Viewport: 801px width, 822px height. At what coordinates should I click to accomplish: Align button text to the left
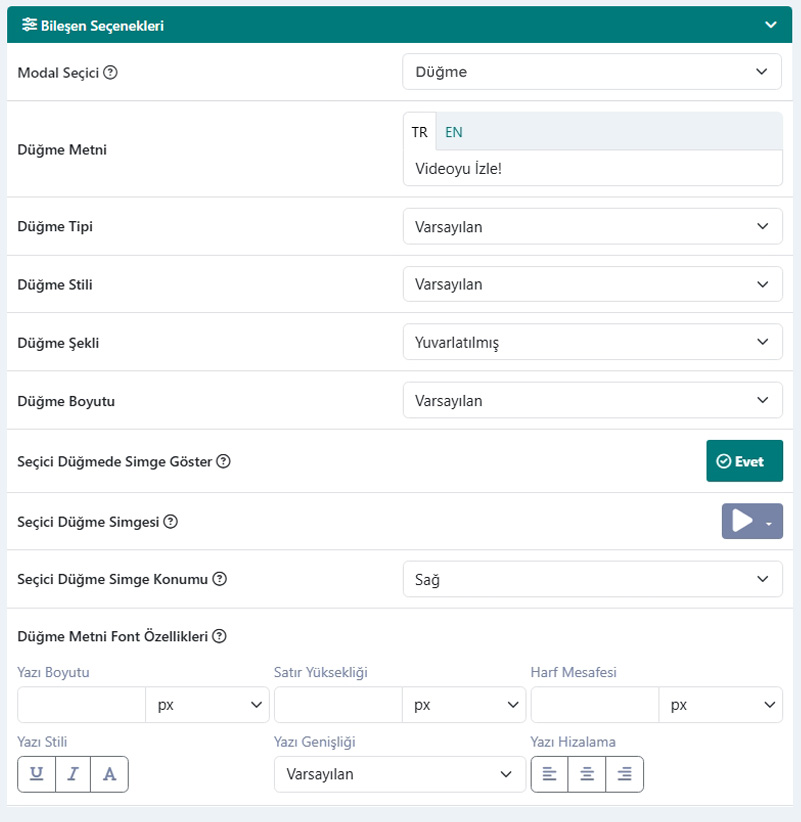[549, 774]
